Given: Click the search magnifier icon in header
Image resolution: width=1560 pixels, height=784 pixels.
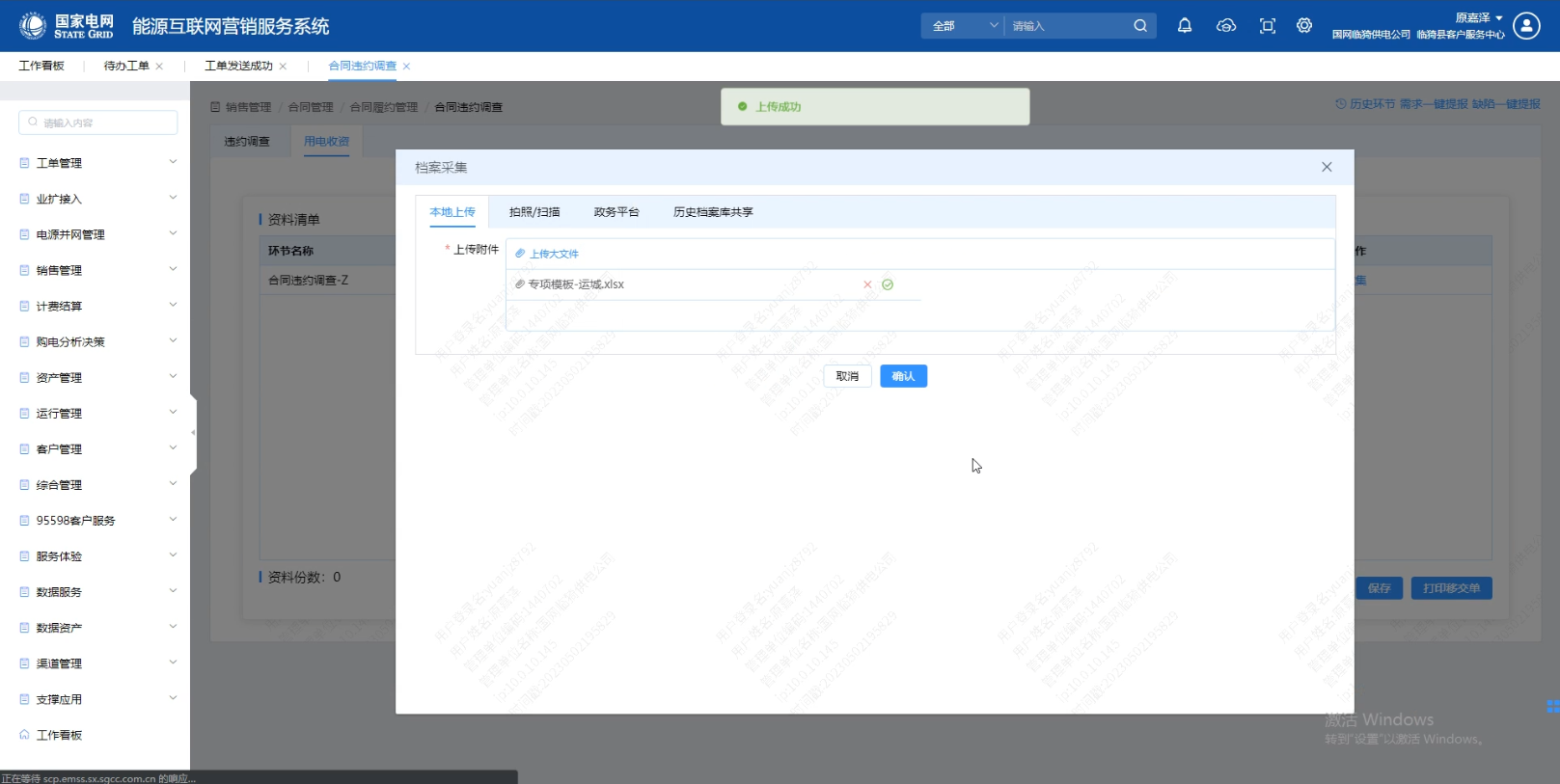Looking at the screenshot, I should point(1140,26).
